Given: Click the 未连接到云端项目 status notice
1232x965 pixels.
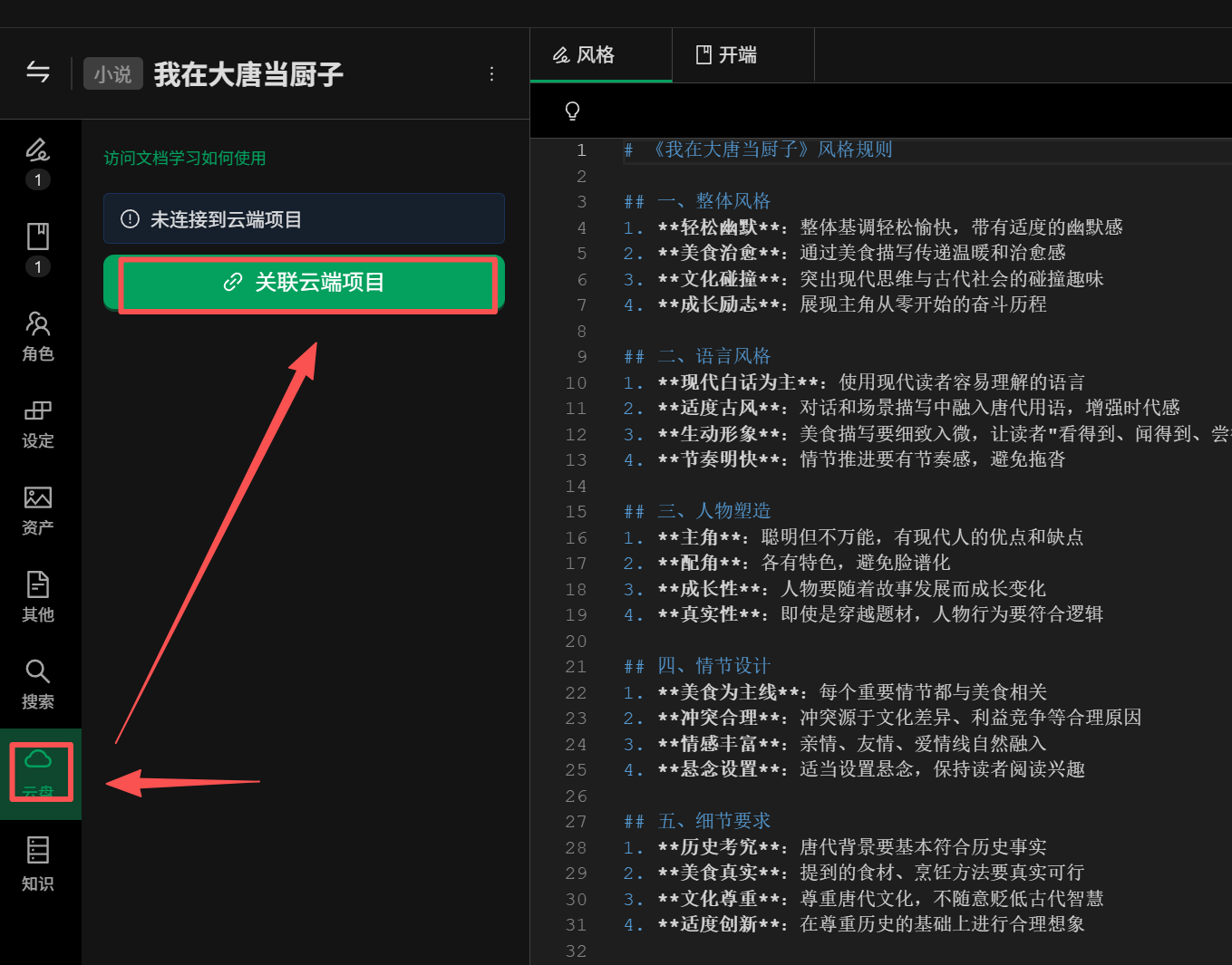Looking at the screenshot, I should (304, 219).
